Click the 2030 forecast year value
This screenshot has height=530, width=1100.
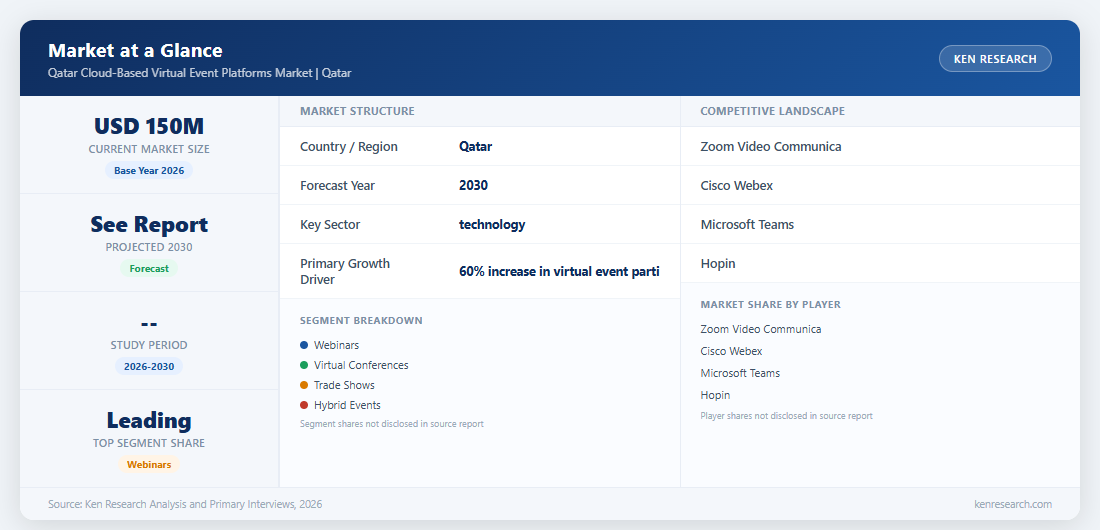[x=474, y=186]
